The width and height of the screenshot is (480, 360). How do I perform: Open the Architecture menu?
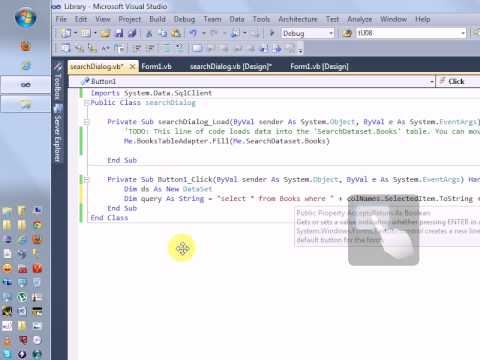click(298, 19)
